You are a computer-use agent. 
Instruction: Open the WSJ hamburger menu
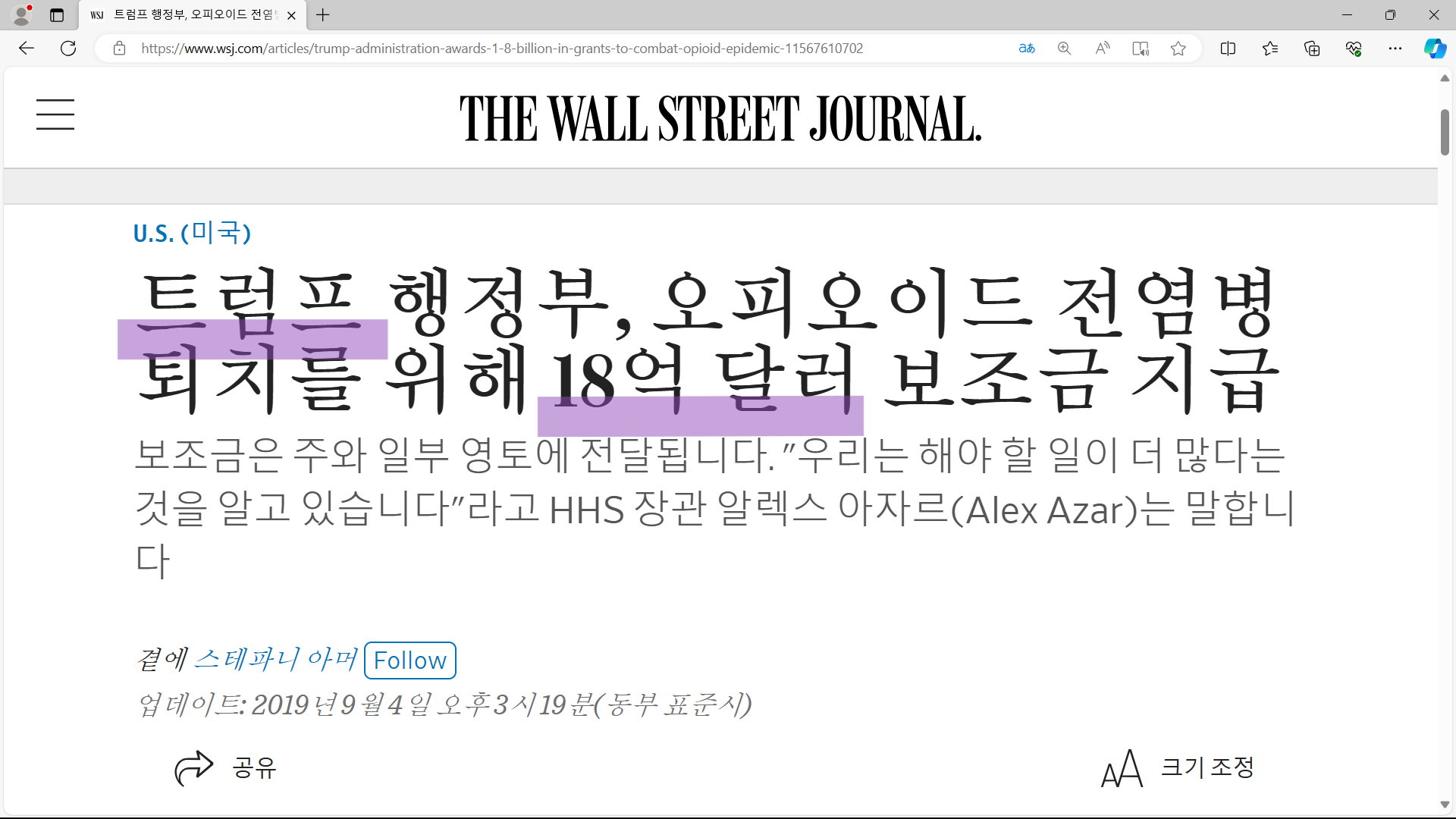pyautogui.click(x=55, y=115)
